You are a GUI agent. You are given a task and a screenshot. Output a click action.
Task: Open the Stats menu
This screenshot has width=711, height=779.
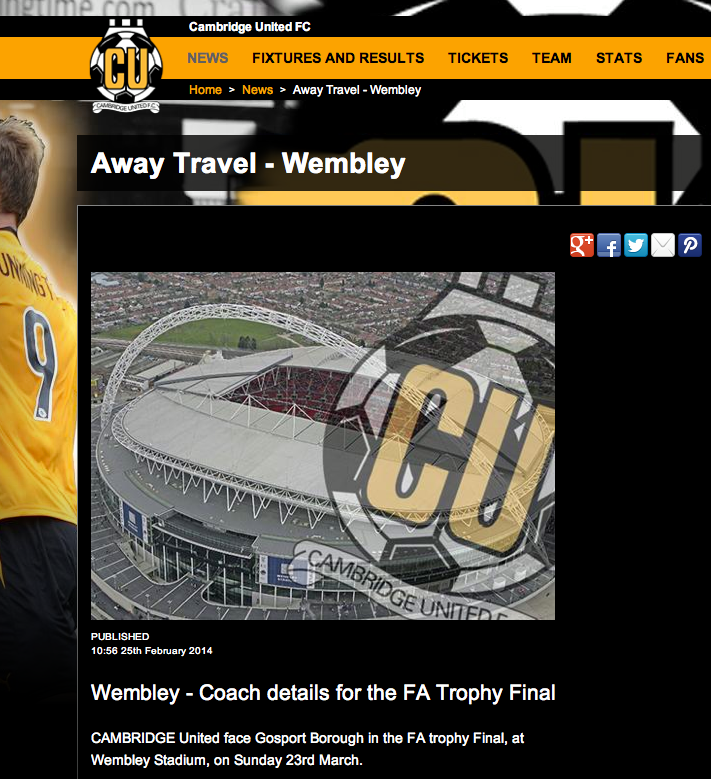click(x=619, y=58)
